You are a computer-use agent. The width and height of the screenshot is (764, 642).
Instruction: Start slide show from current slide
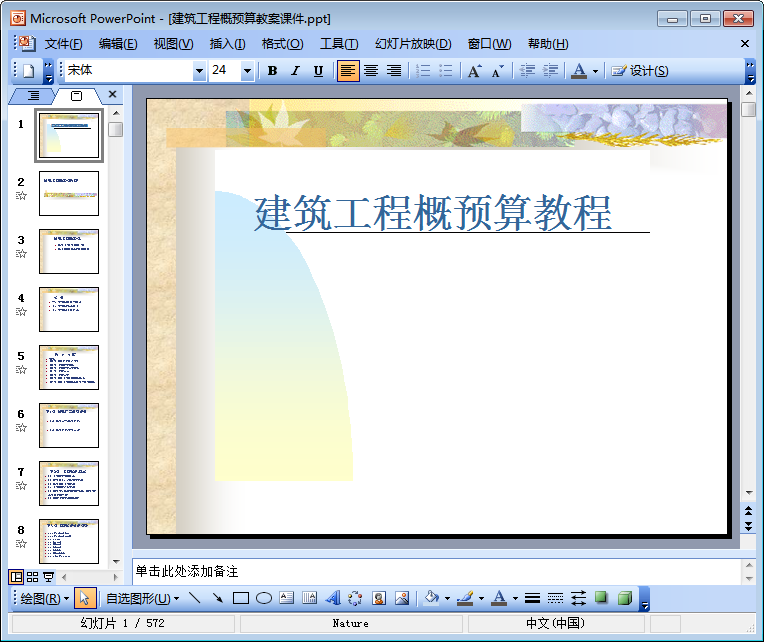coord(48,577)
